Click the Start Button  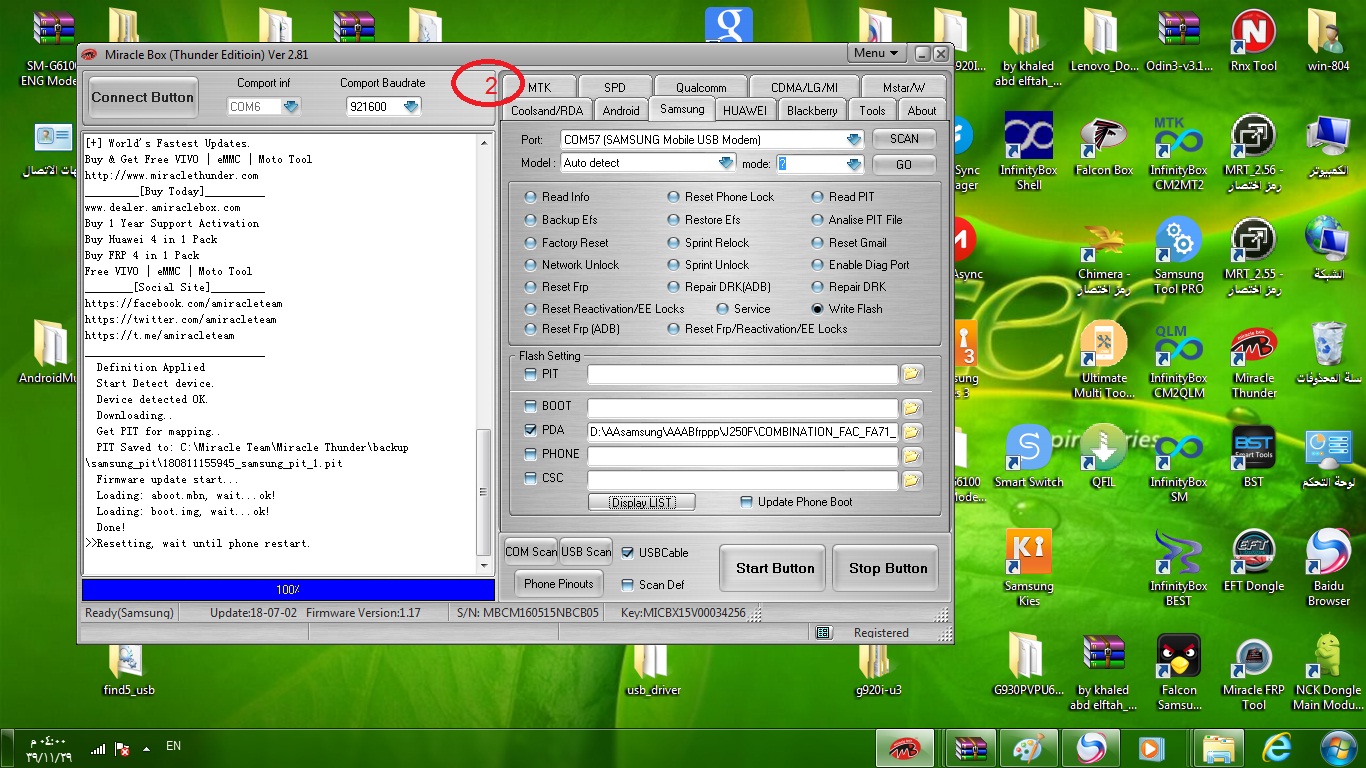(775, 568)
